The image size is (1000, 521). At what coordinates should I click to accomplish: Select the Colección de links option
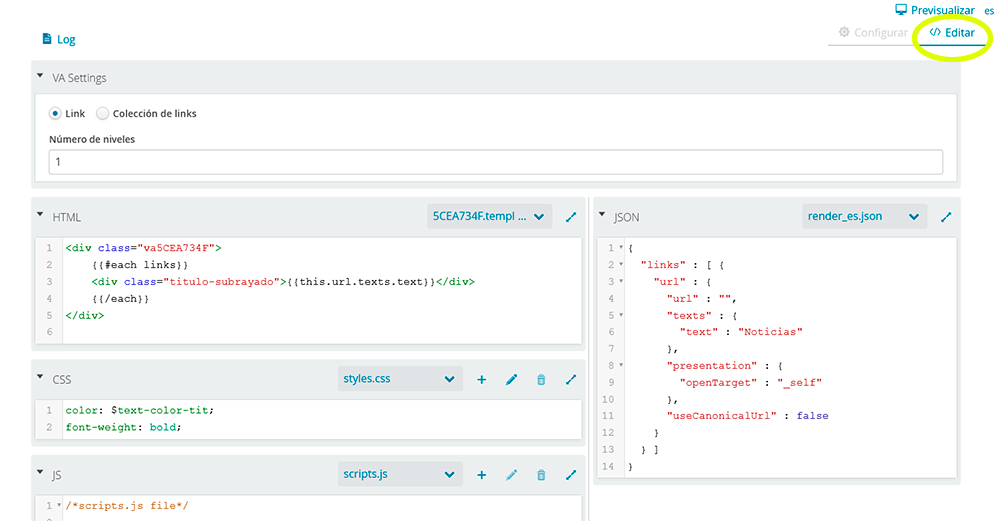103,113
